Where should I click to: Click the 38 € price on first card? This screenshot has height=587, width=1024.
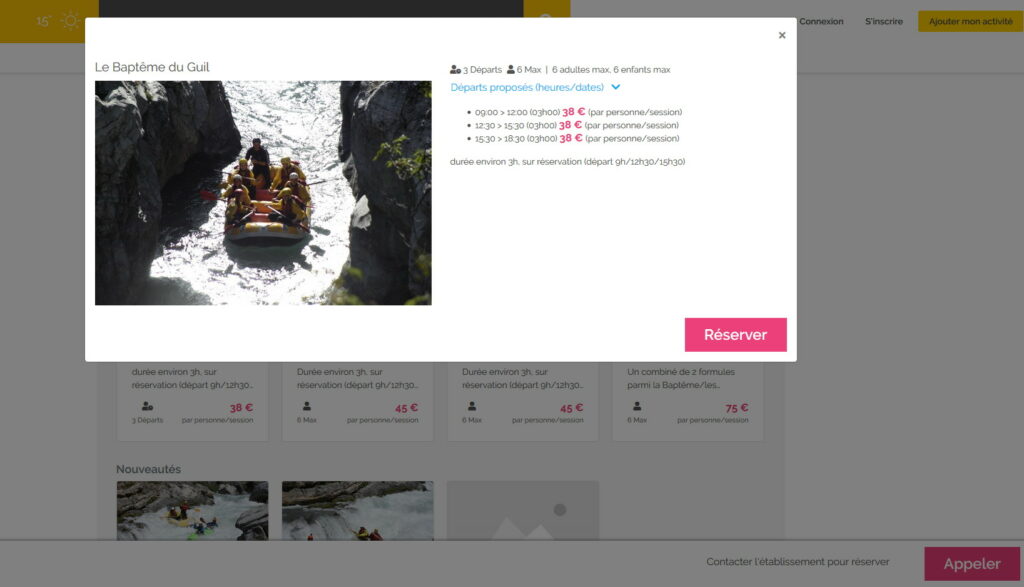241,407
